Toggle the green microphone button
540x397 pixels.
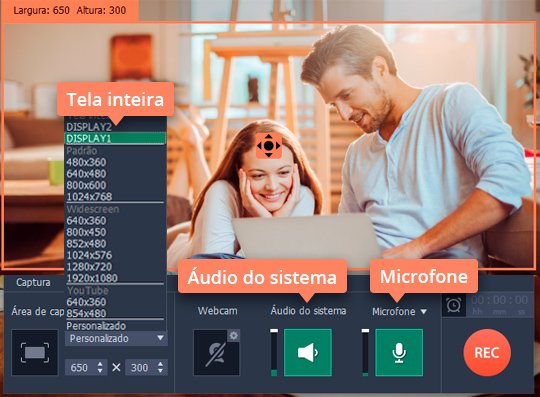[x=399, y=352]
